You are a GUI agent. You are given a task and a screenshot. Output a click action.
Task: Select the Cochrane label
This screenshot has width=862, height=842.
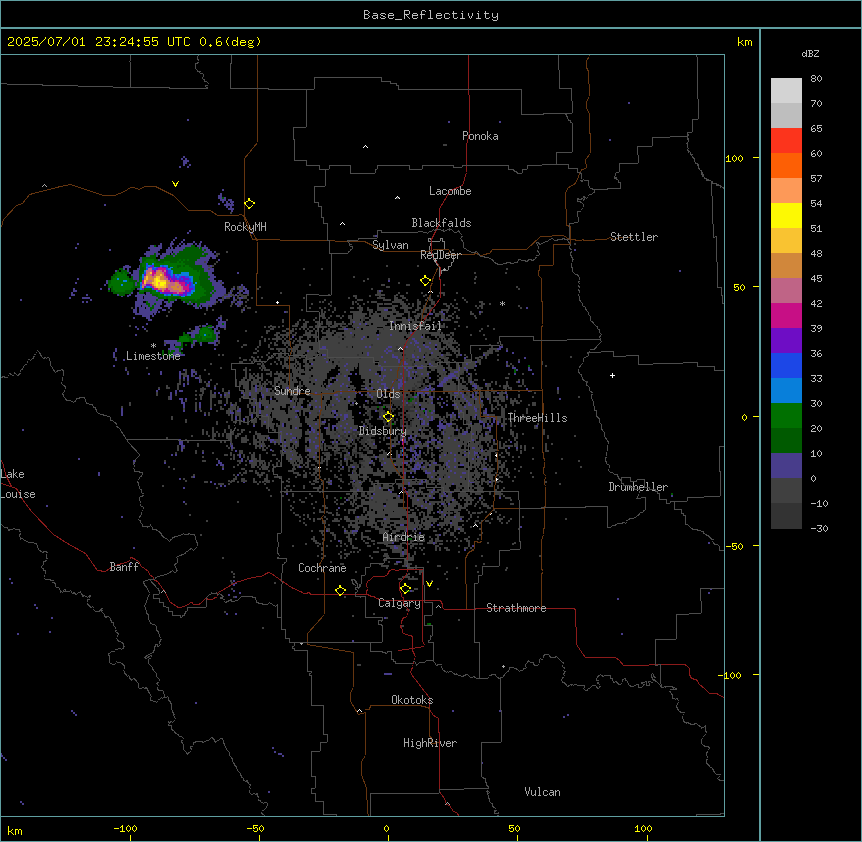322,568
